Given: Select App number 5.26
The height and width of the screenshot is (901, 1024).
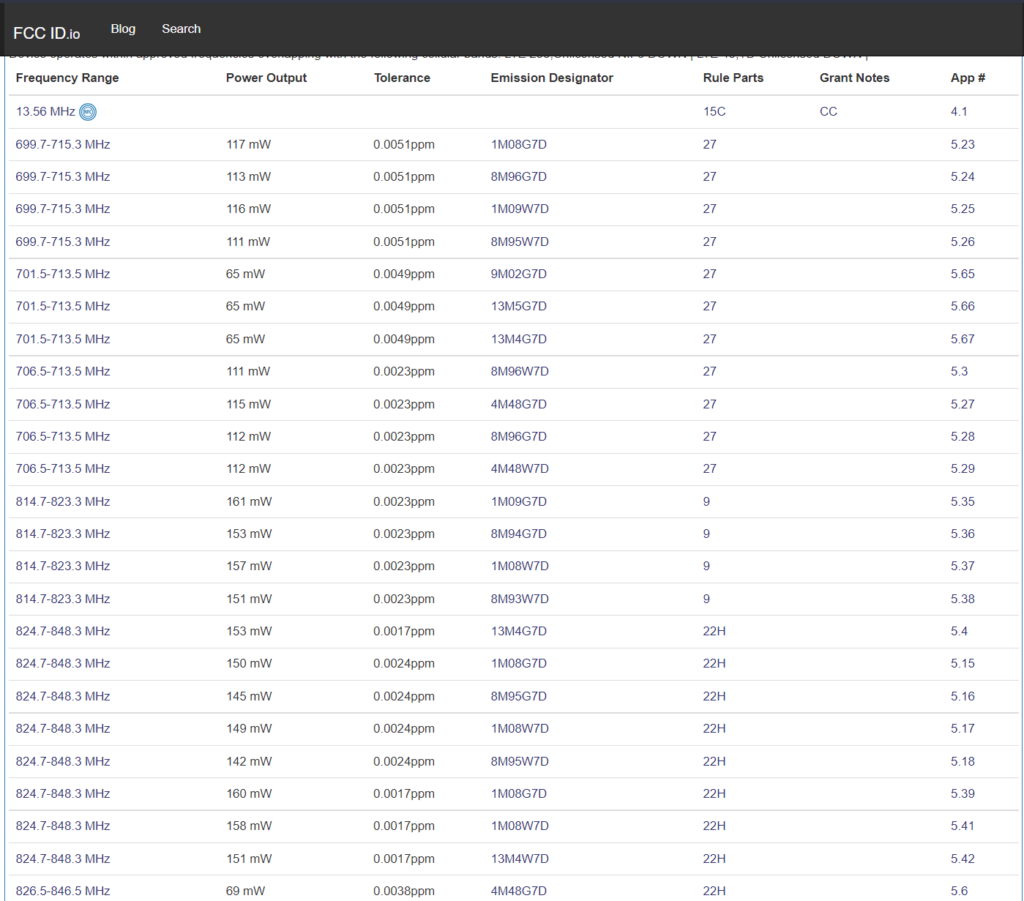Looking at the screenshot, I should coord(963,242).
